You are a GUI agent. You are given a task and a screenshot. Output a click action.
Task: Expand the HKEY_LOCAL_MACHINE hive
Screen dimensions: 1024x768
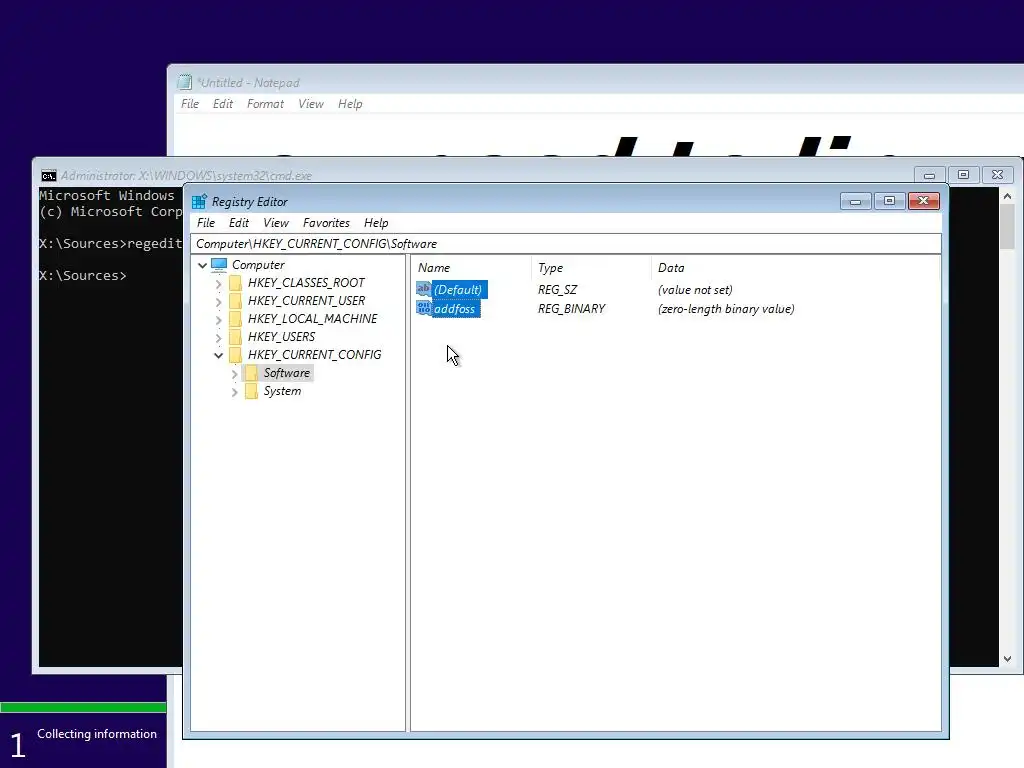point(219,319)
